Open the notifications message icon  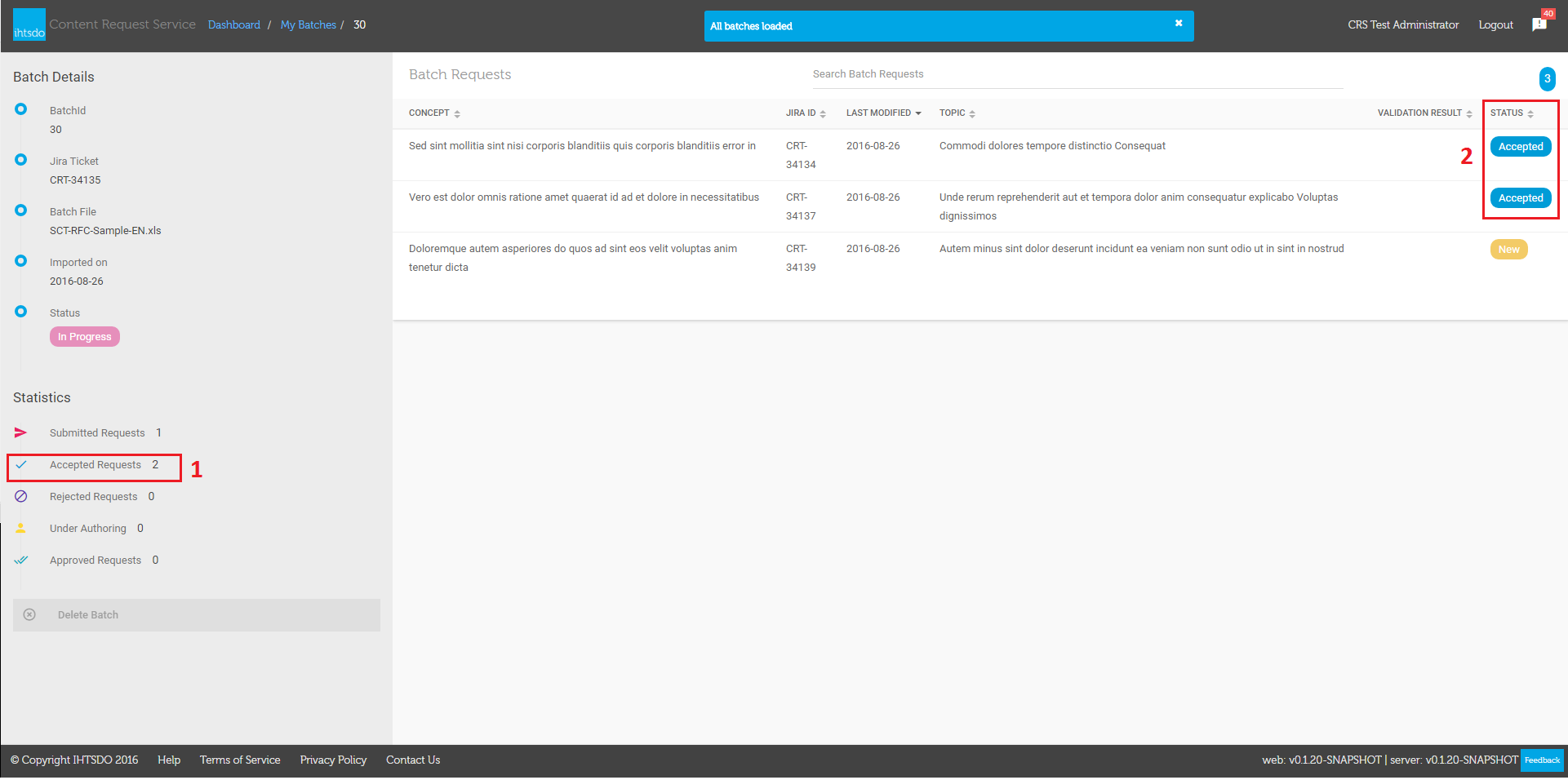(1539, 24)
